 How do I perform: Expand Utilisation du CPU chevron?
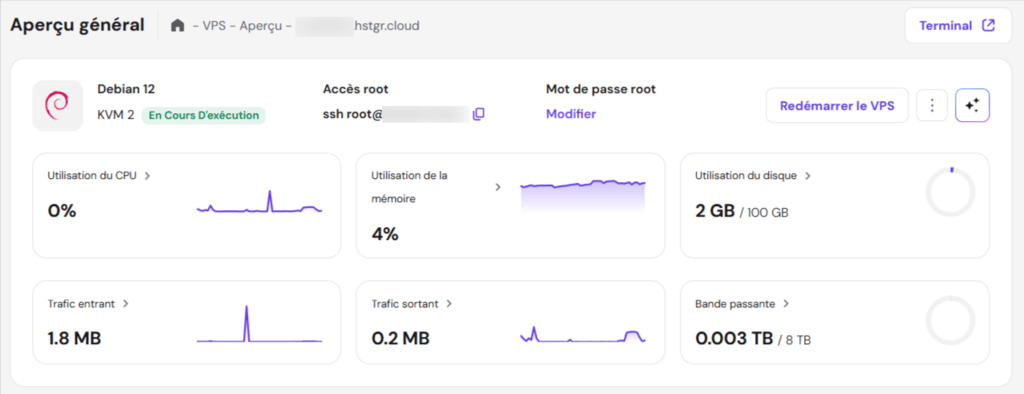tap(147, 176)
